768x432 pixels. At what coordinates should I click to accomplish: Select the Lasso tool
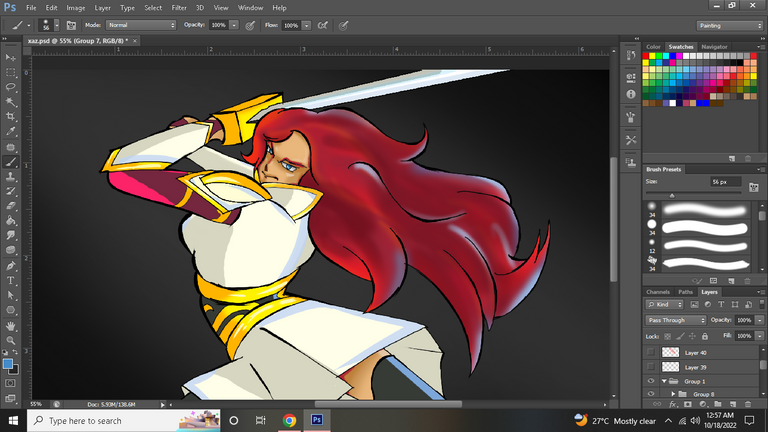point(10,87)
